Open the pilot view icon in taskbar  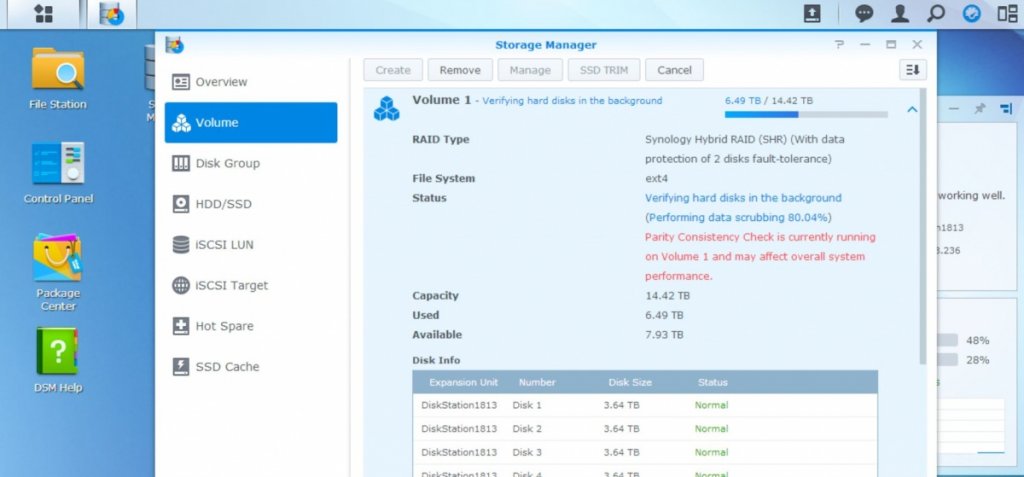(x=972, y=14)
